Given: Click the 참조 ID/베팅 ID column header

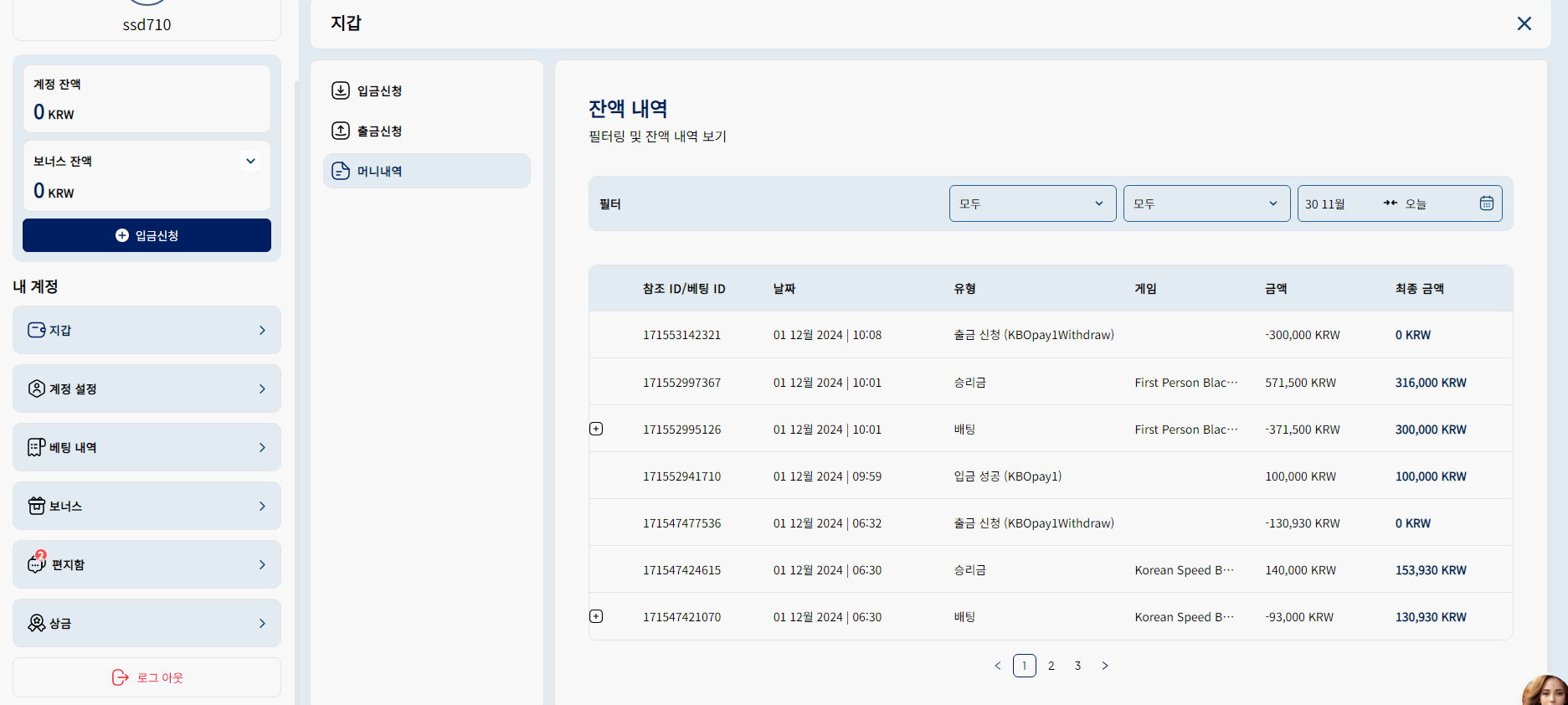Looking at the screenshot, I should [x=684, y=288].
